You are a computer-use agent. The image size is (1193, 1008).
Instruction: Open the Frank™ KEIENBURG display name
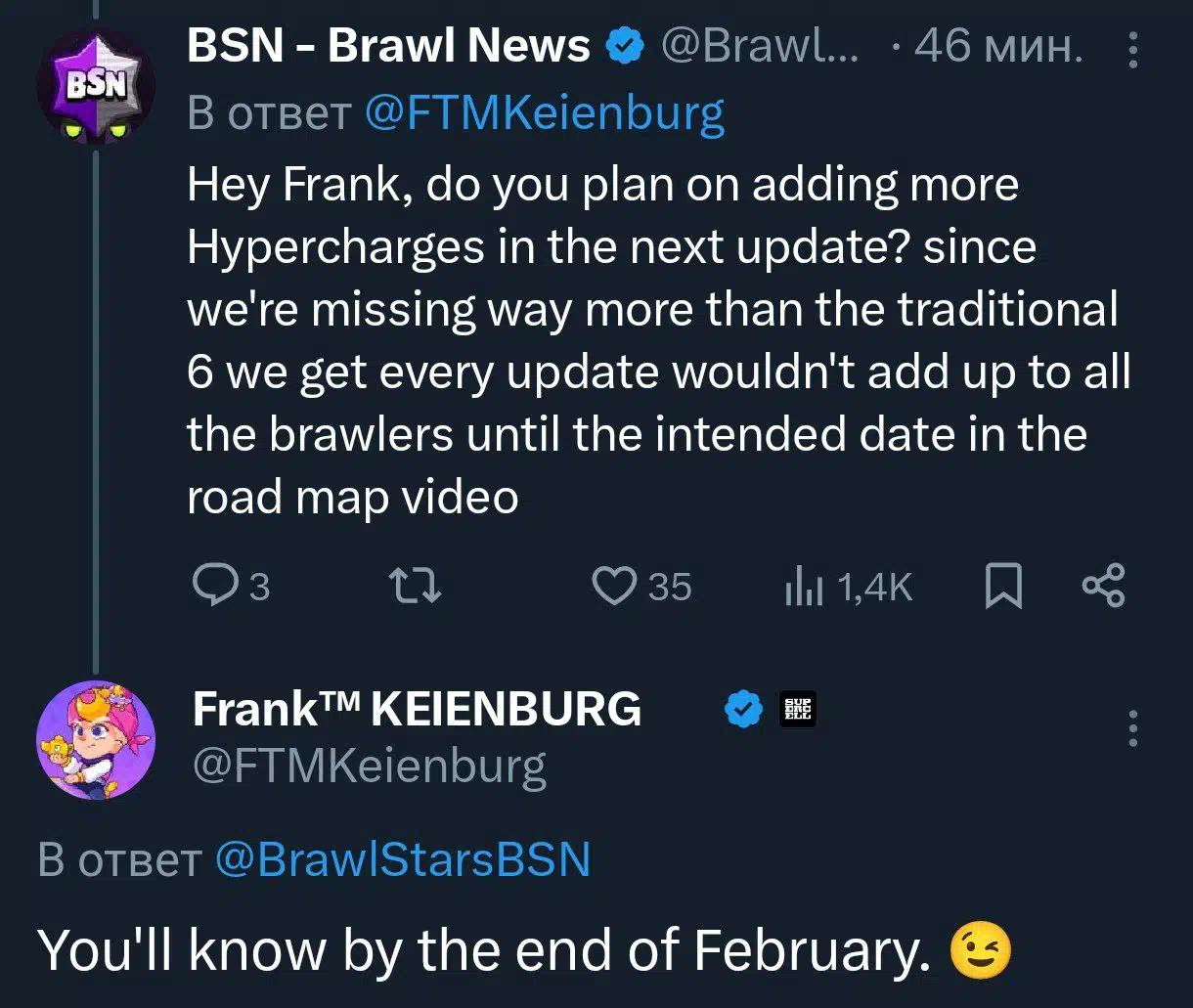[x=417, y=709]
